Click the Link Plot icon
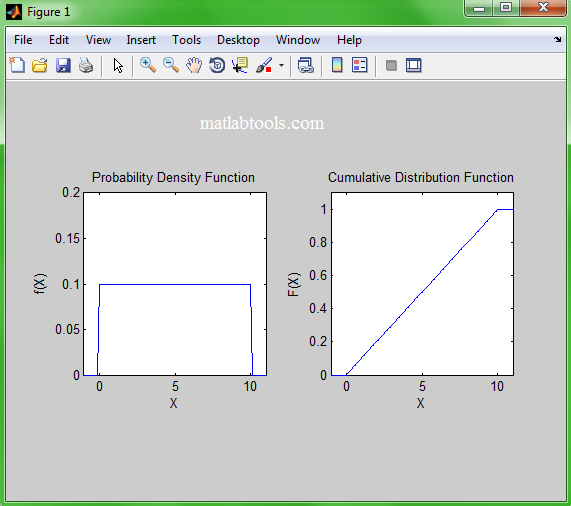Image resolution: width=571 pixels, height=506 pixels. [306, 66]
